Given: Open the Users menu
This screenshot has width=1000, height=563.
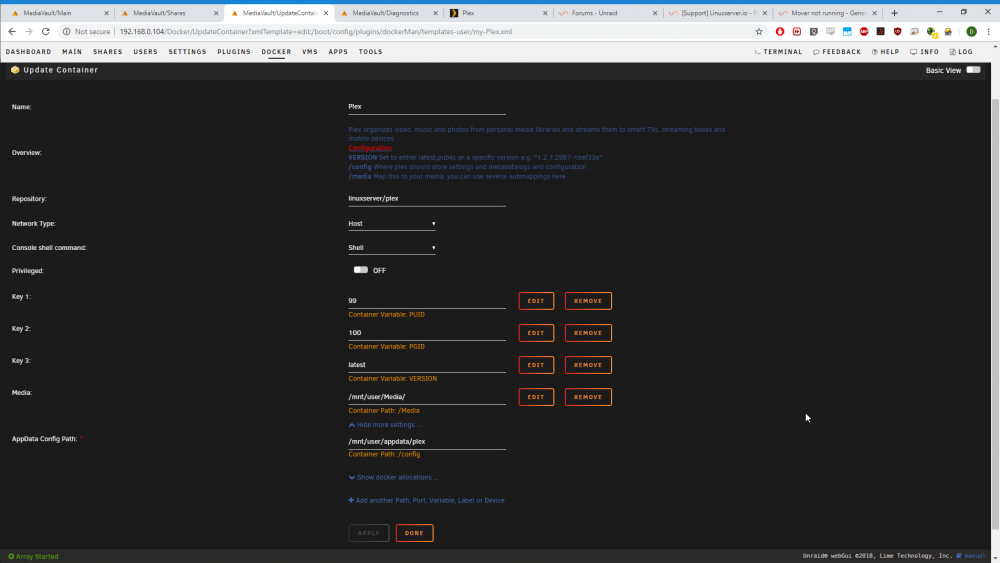Looking at the screenshot, I should tap(145, 52).
